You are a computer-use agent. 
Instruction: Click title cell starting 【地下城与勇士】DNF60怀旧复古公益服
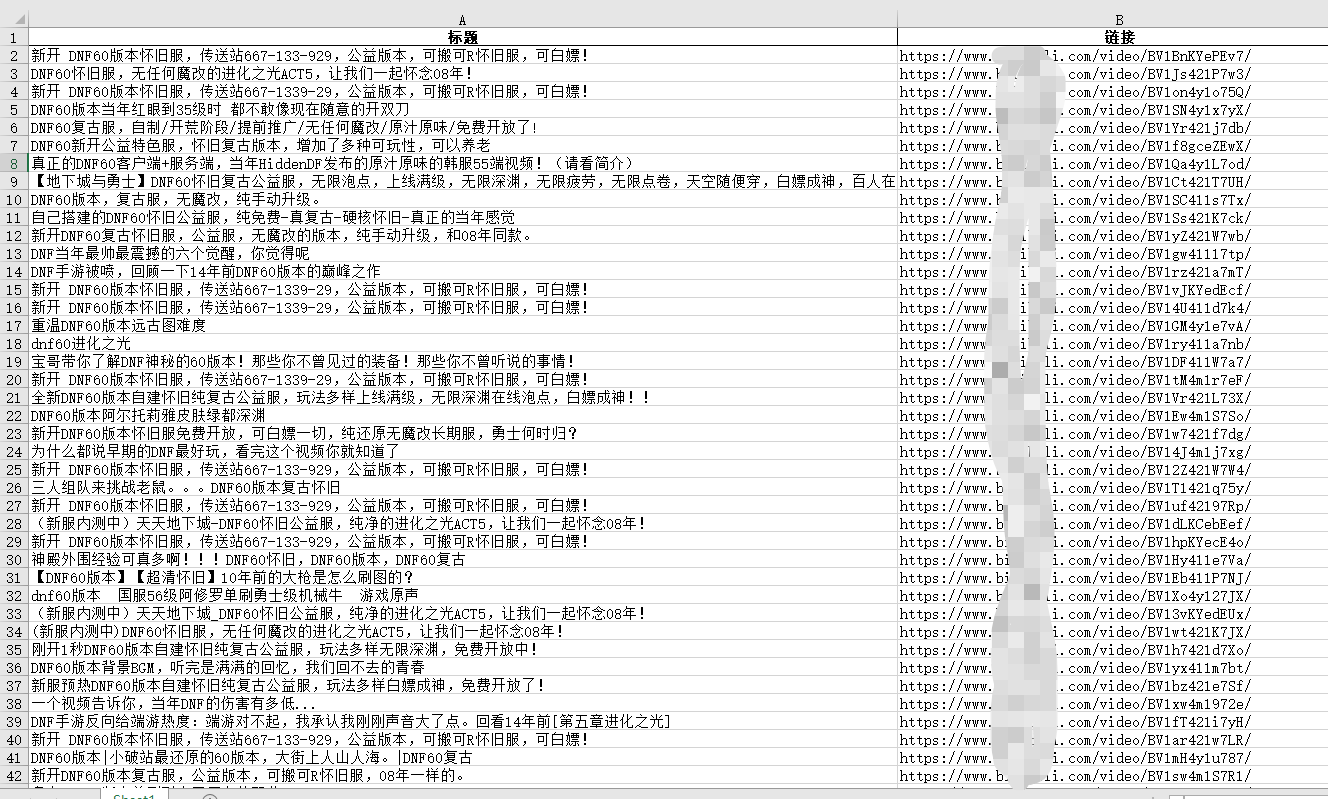pos(462,181)
